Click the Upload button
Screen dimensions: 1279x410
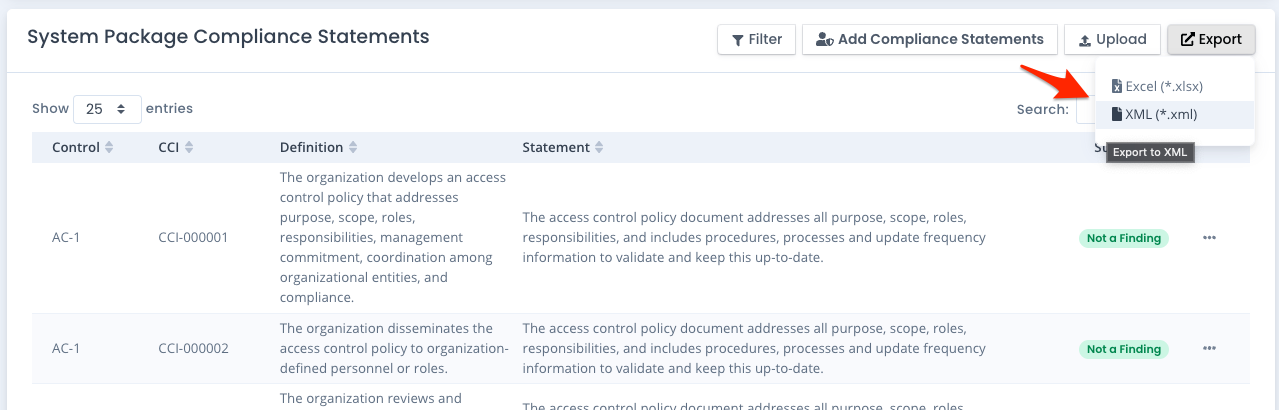click(1112, 39)
